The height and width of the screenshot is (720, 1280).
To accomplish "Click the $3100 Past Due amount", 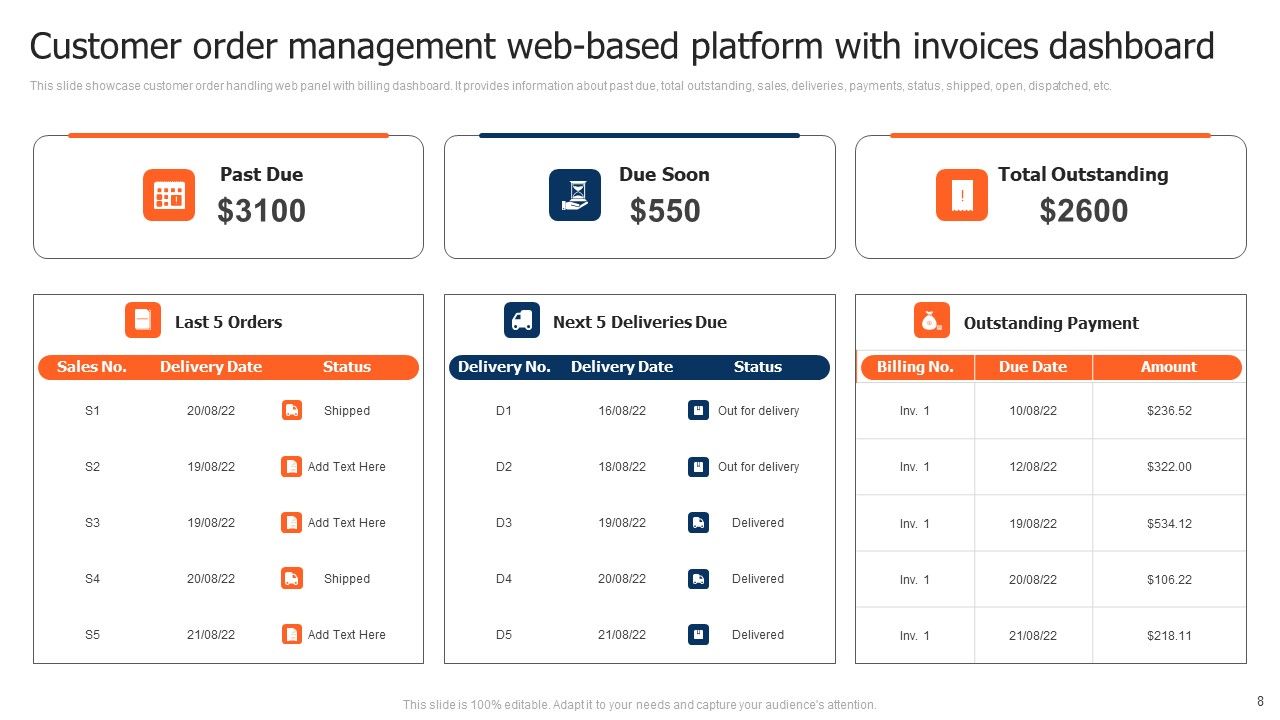I will tap(262, 211).
